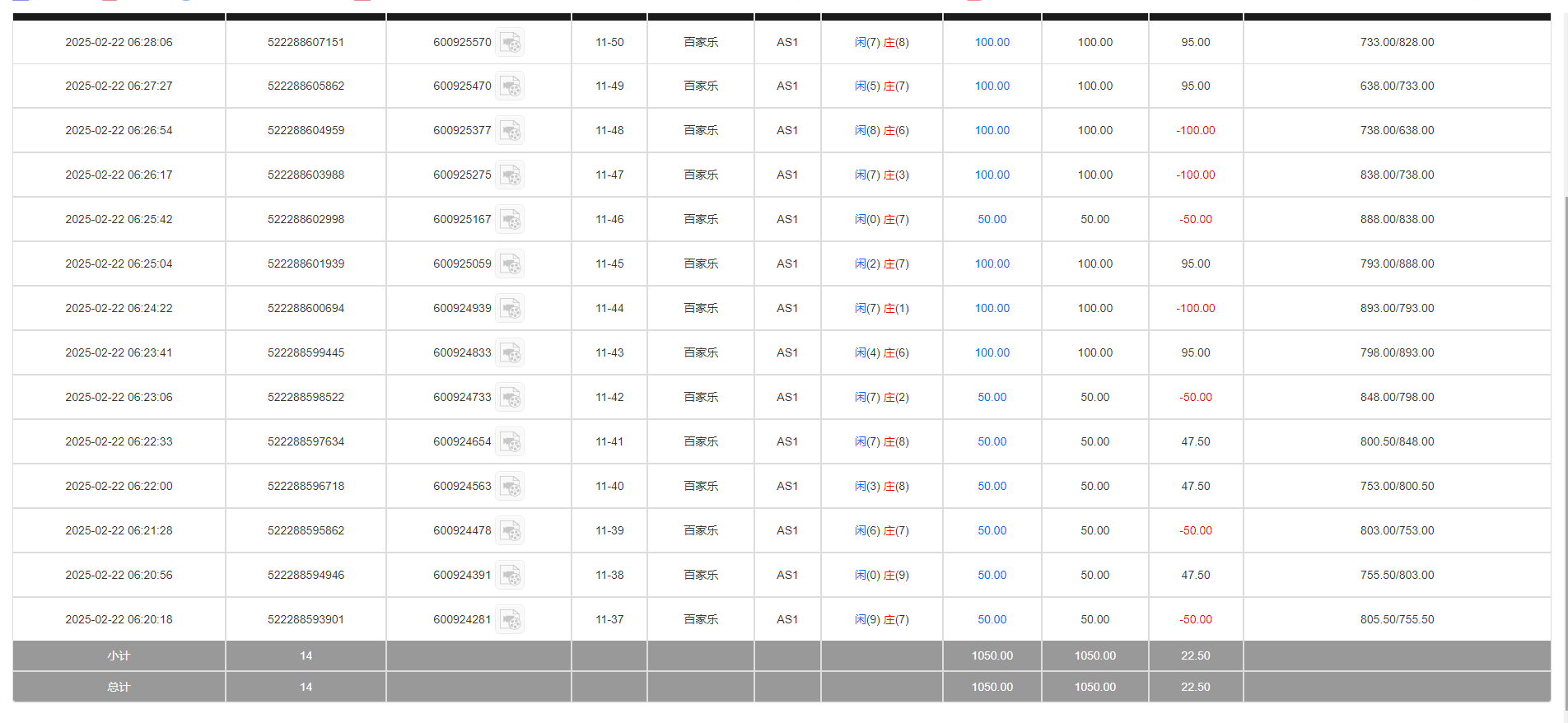Image resolution: width=1568 pixels, height=723 pixels.
Task: Click the page vertical scrollbar
Action: click(1565, 412)
